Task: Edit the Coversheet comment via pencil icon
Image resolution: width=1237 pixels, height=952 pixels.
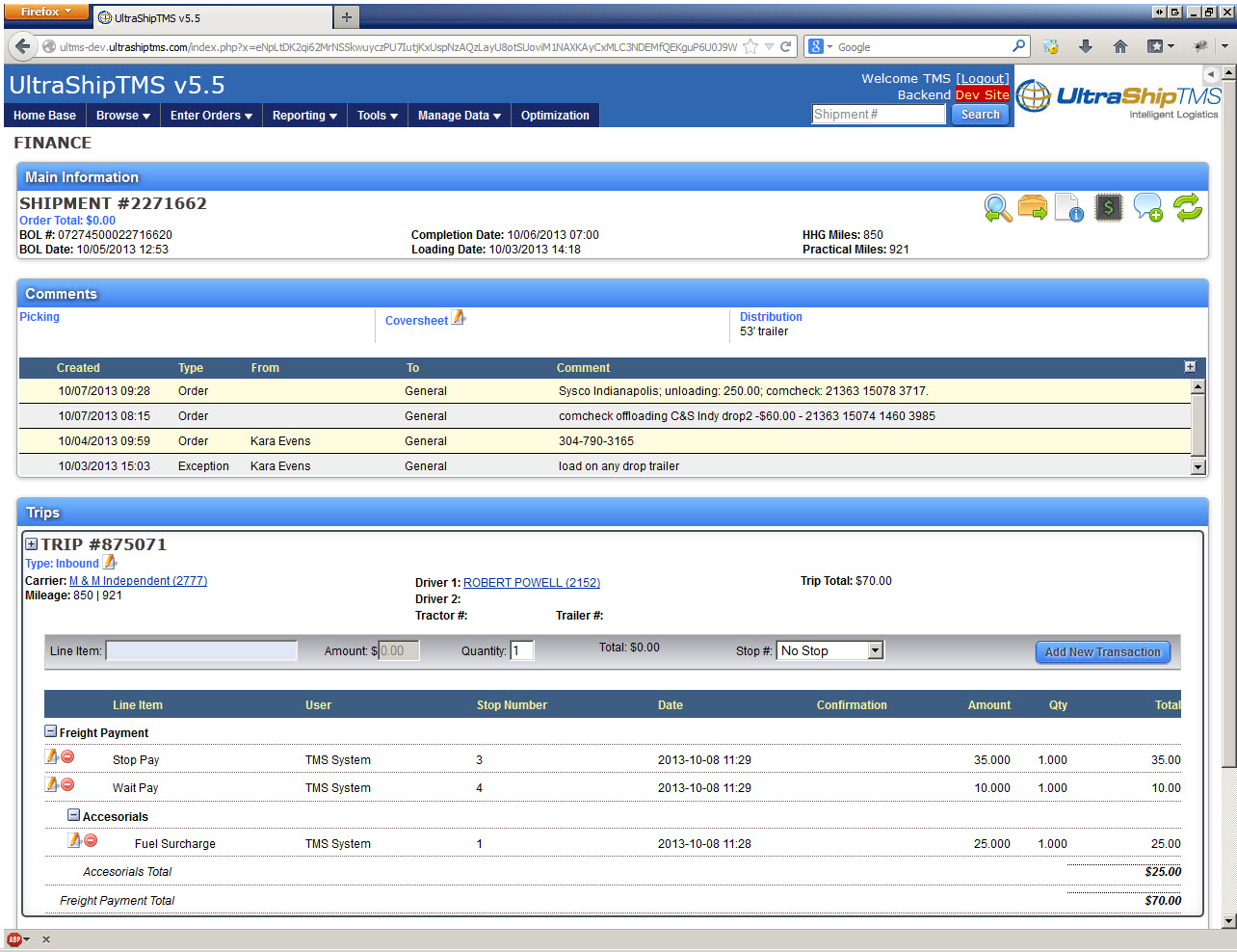Action: (459, 317)
